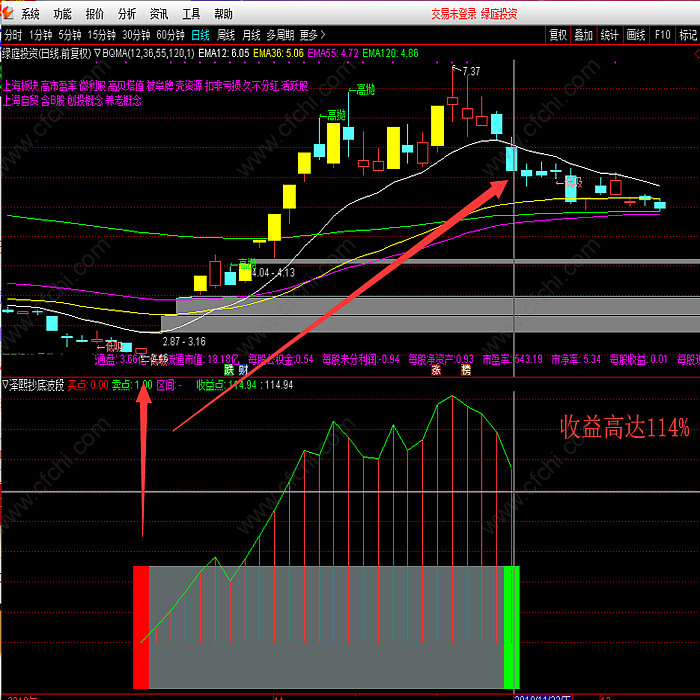Viewport: 700px width, 700px height.
Task: Click the 画线 button
Action: [x=636, y=35]
